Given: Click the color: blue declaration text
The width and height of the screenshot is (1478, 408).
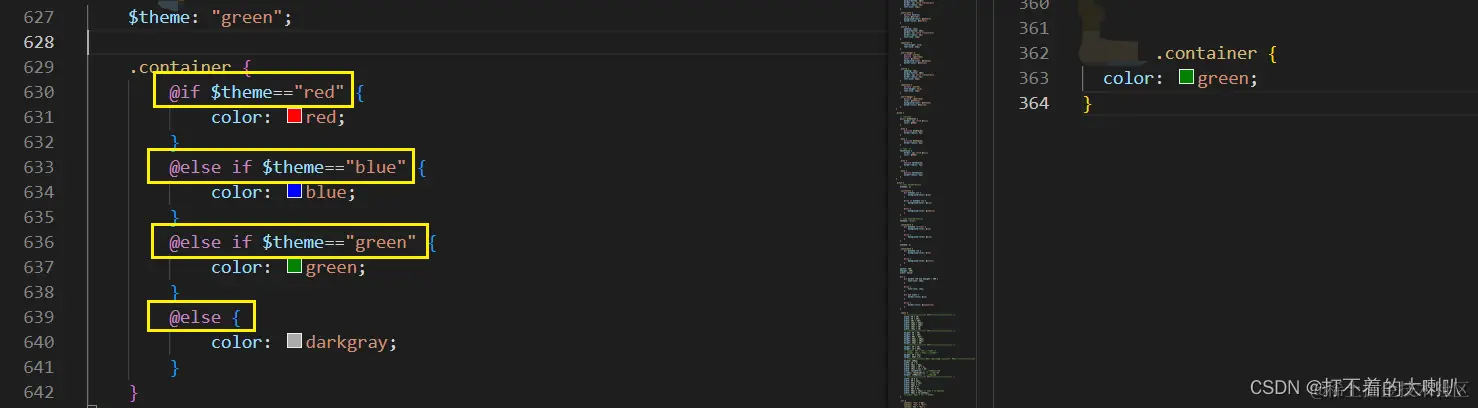Looking at the screenshot, I should click(x=283, y=192).
